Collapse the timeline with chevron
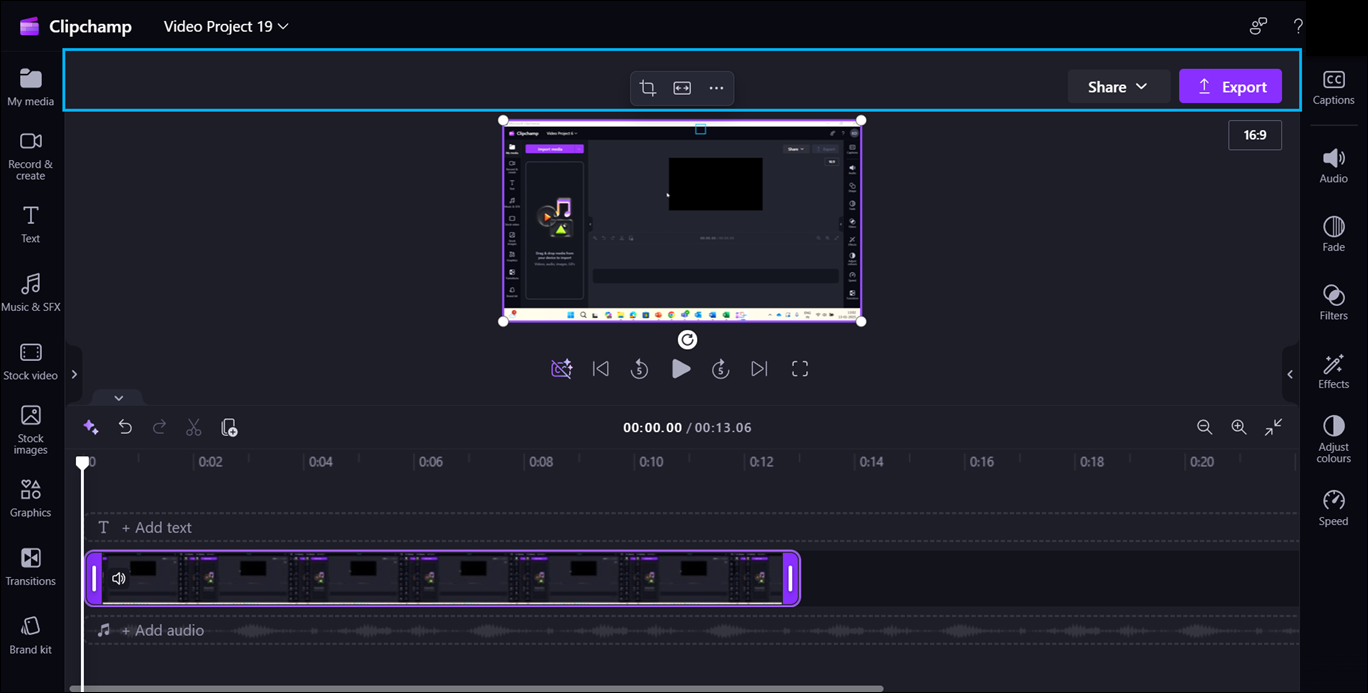Image resolution: width=1368 pixels, height=693 pixels. point(118,398)
